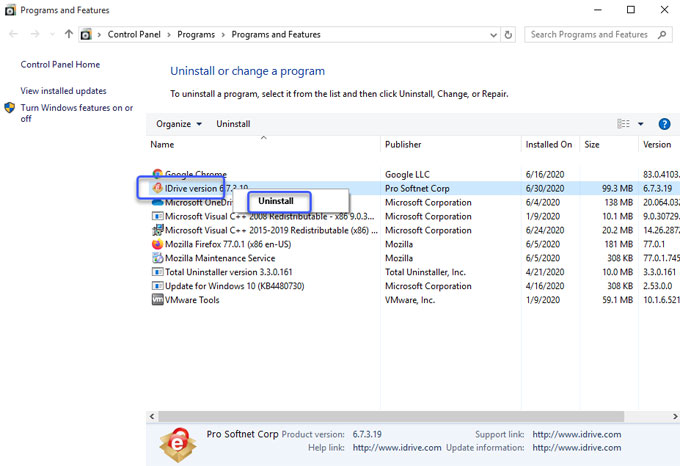The width and height of the screenshot is (680, 466).
Task: Open the recent locations chevron
Action: click(52, 34)
